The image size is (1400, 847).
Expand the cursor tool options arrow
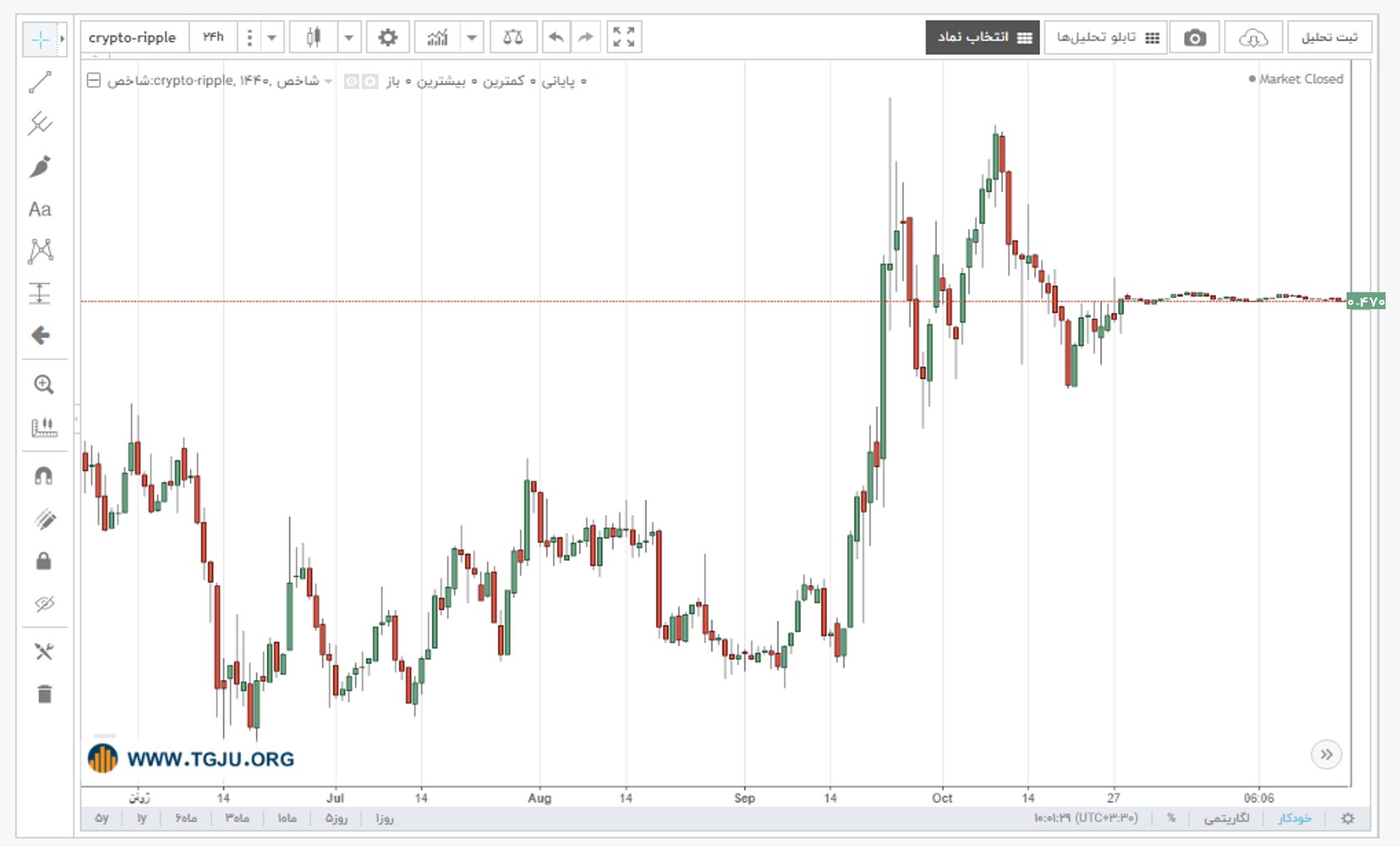click(62, 39)
